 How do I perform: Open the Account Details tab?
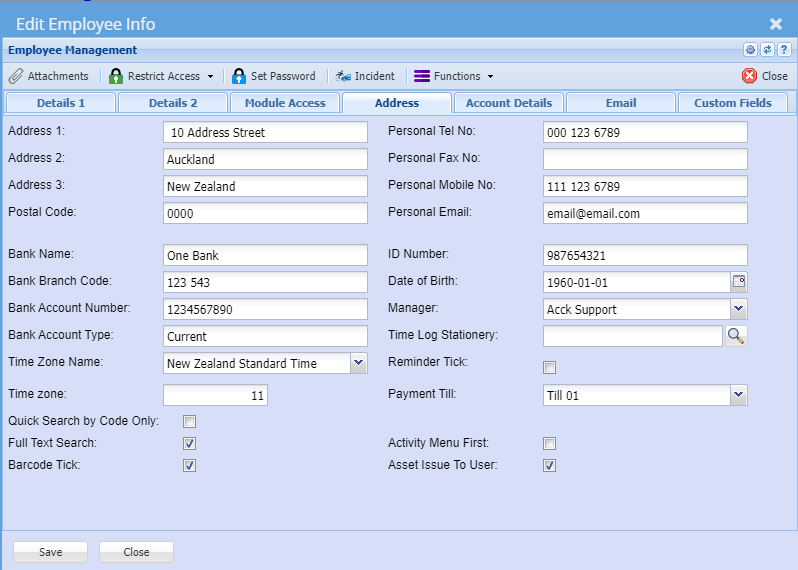508,102
